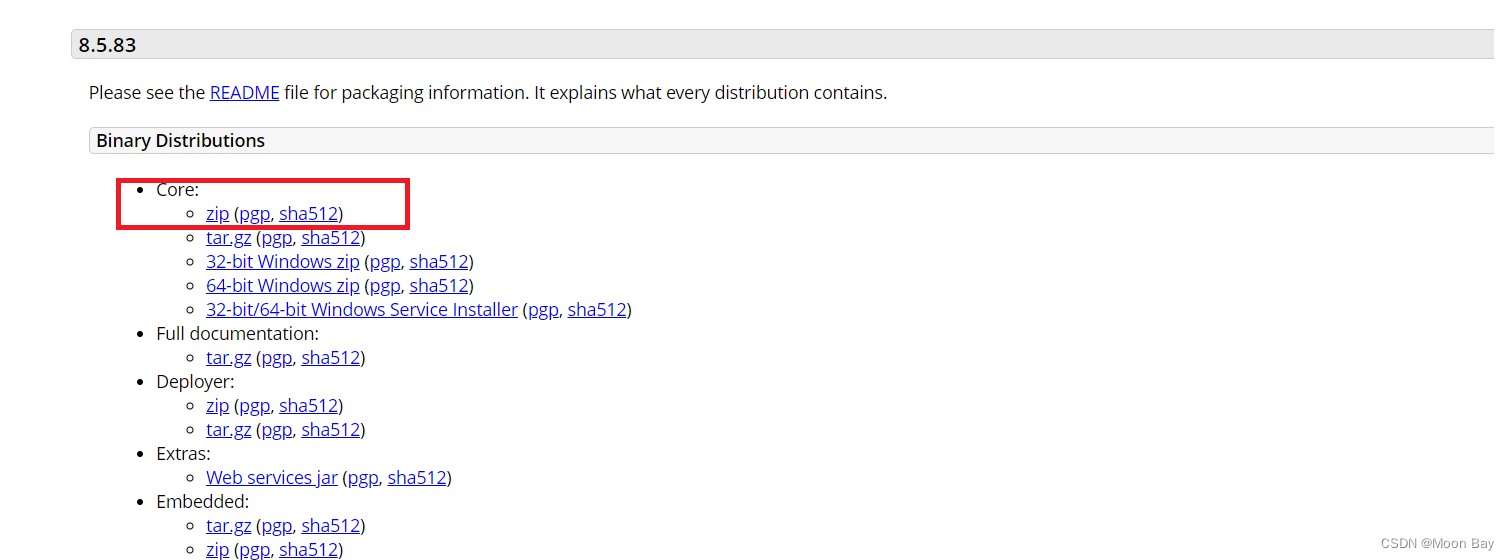1509x560 pixels.
Task: Download the Core zip distribution
Action: tap(217, 214)
